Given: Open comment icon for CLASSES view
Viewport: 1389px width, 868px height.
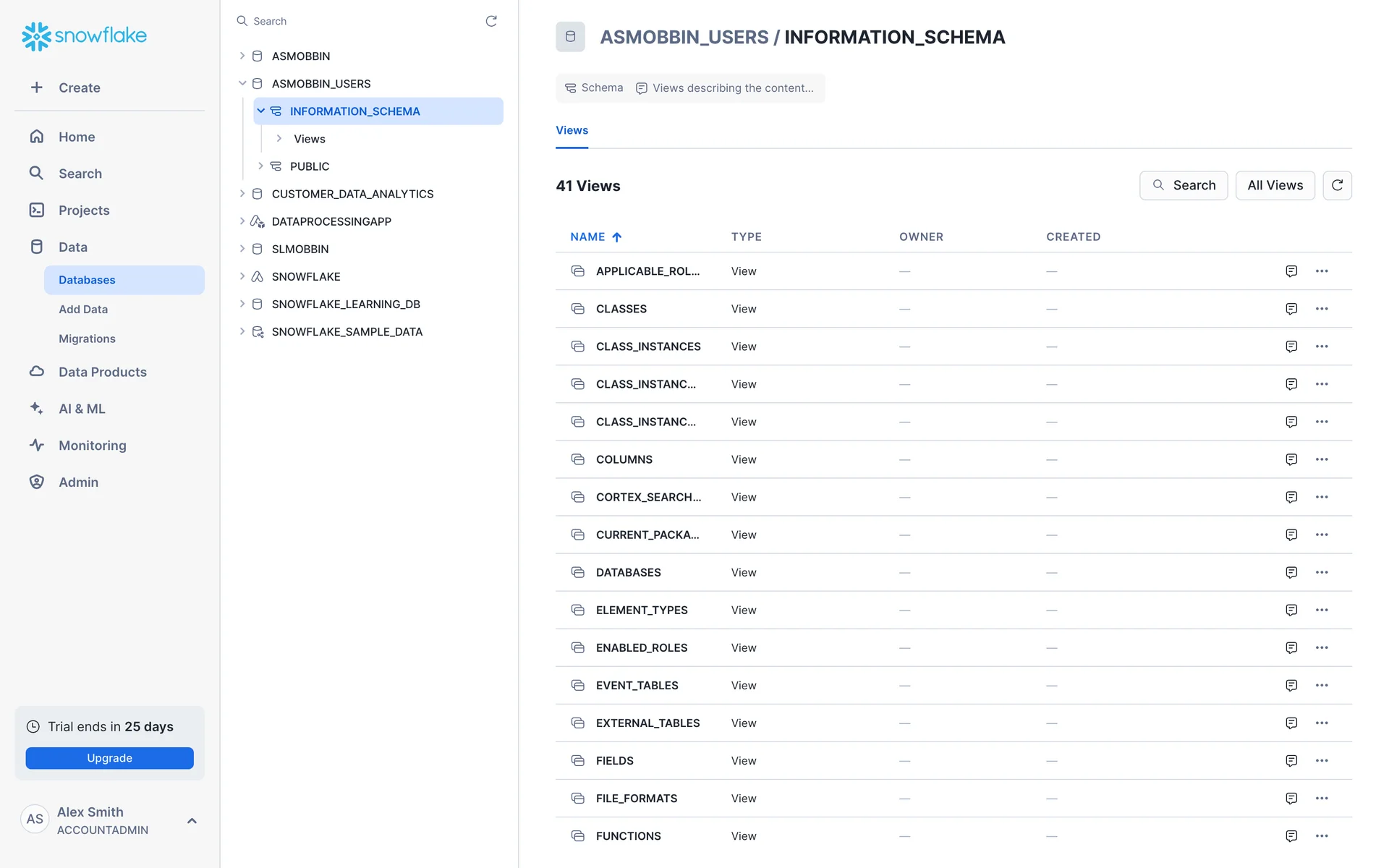Looking at the screenshot, I should pyautogui.click(x=1291, y=309).
